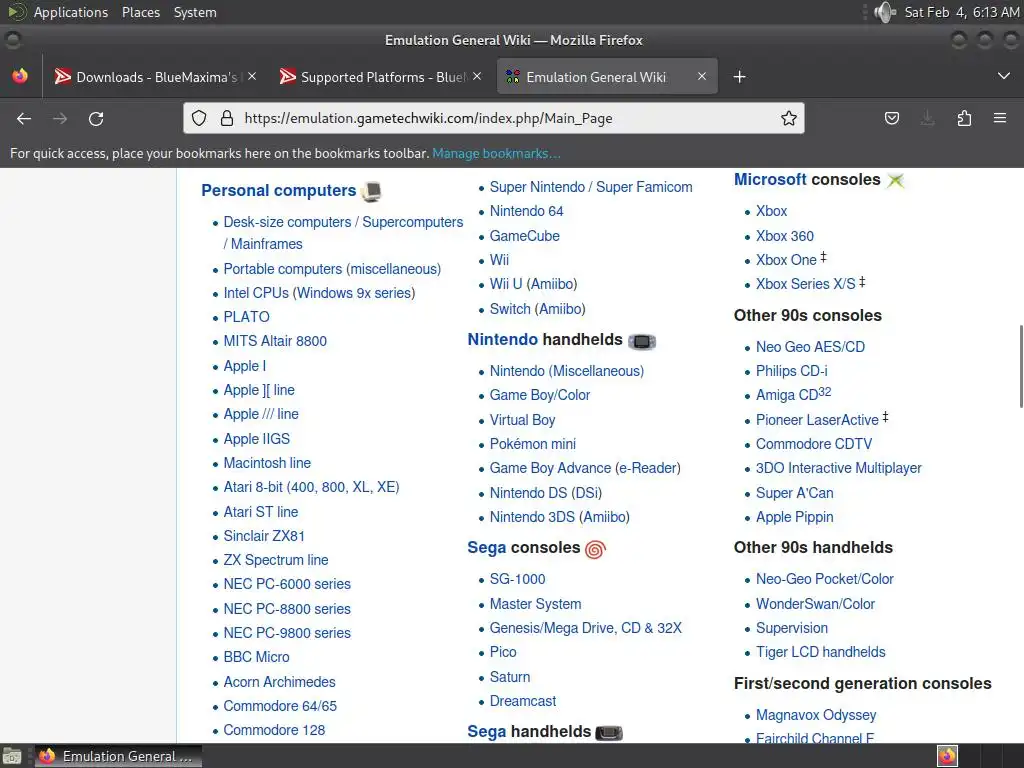Open the Macintosh line link
The width and height of the screenshot is (1024, 768).
click(267, 463)
